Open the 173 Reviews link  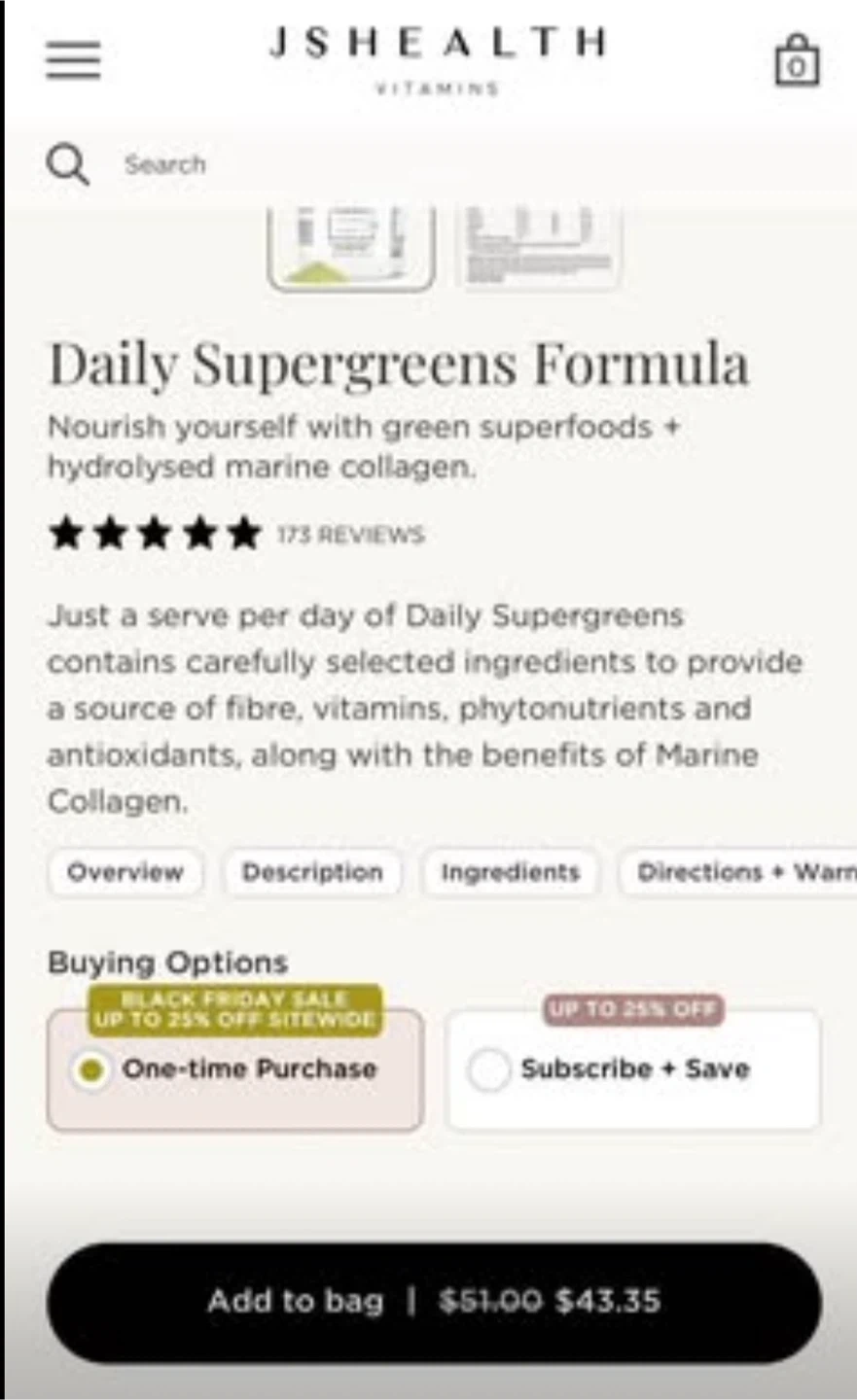pos(351,535)
